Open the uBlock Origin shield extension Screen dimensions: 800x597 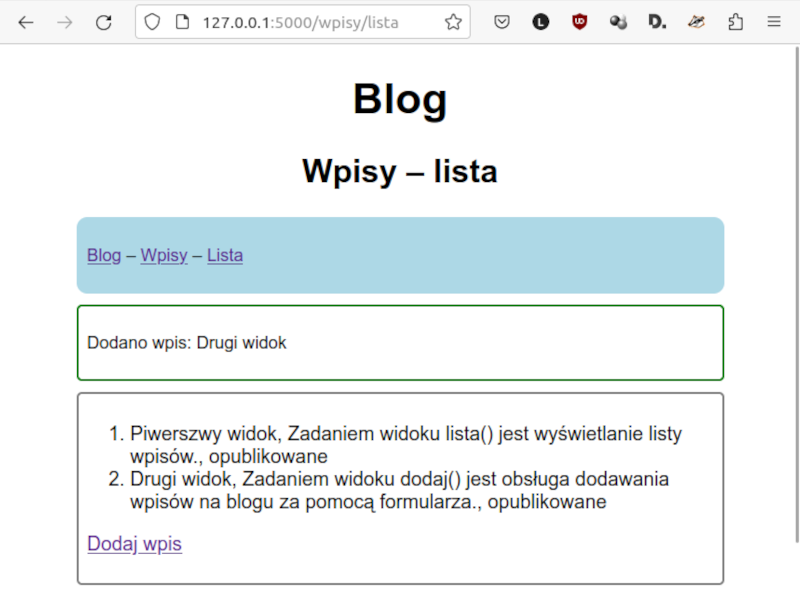point(579,21)
